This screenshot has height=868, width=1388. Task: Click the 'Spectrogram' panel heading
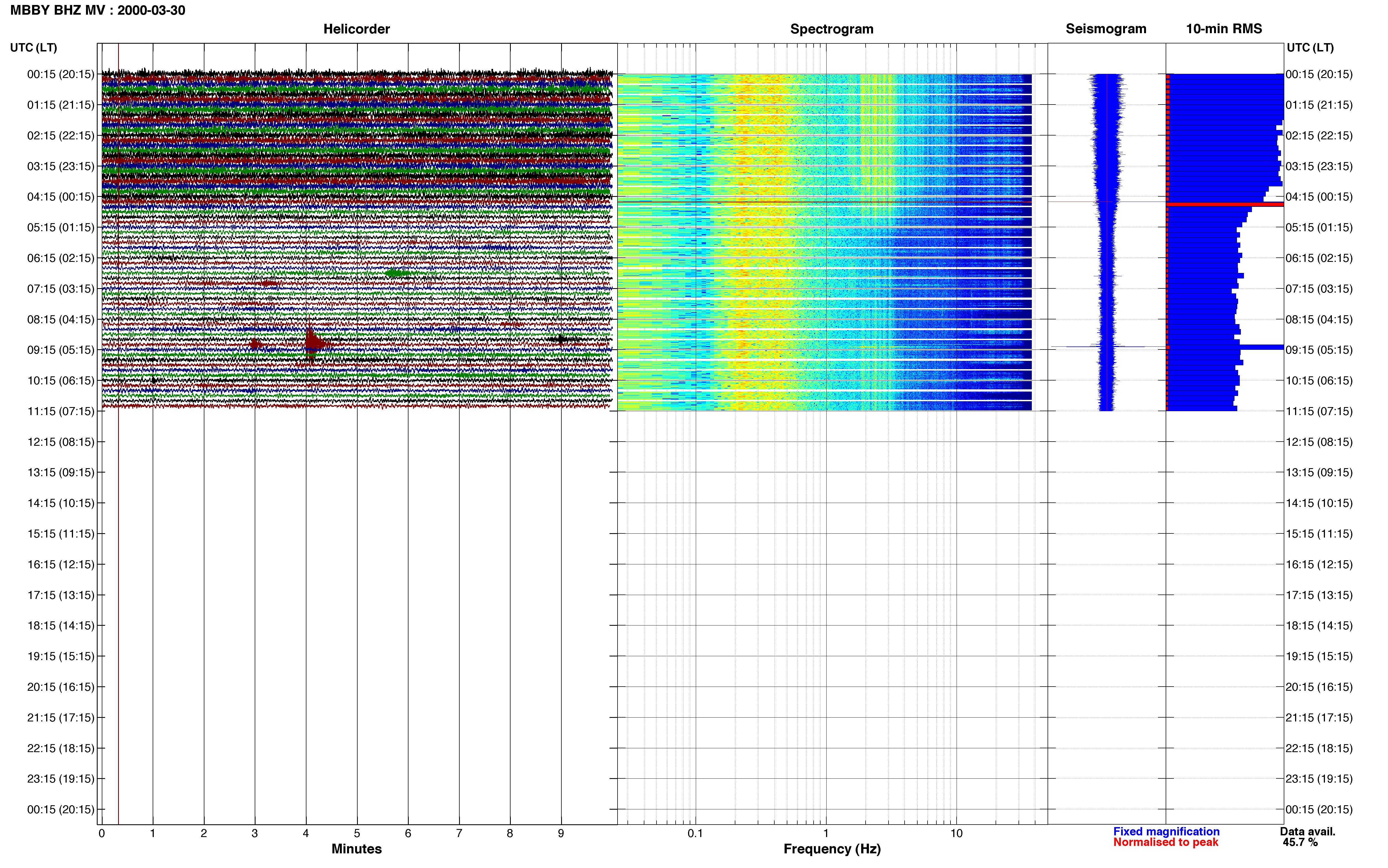pos(832,29)
